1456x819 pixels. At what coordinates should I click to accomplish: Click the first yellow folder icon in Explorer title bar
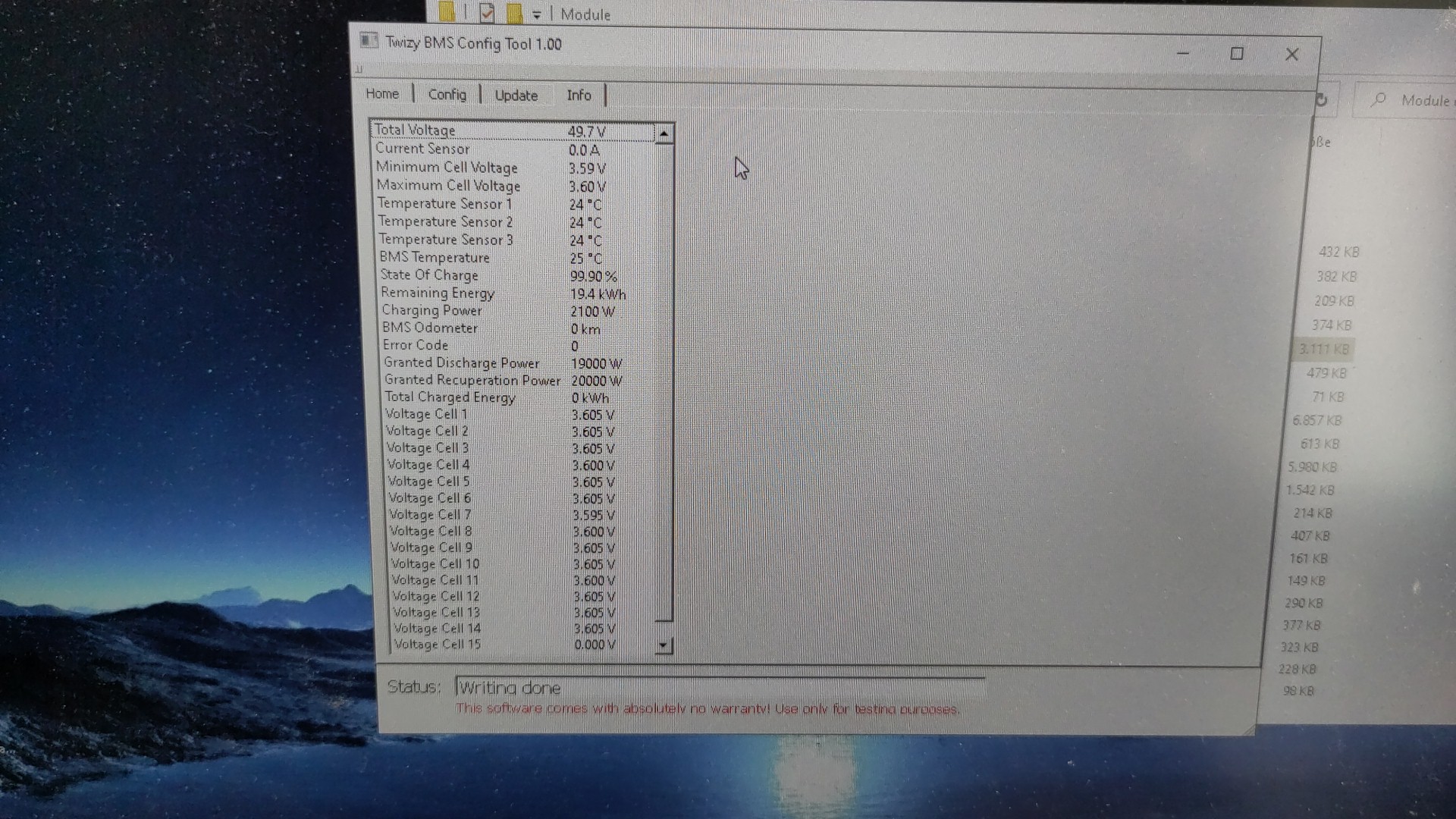[x=447, y=11]
